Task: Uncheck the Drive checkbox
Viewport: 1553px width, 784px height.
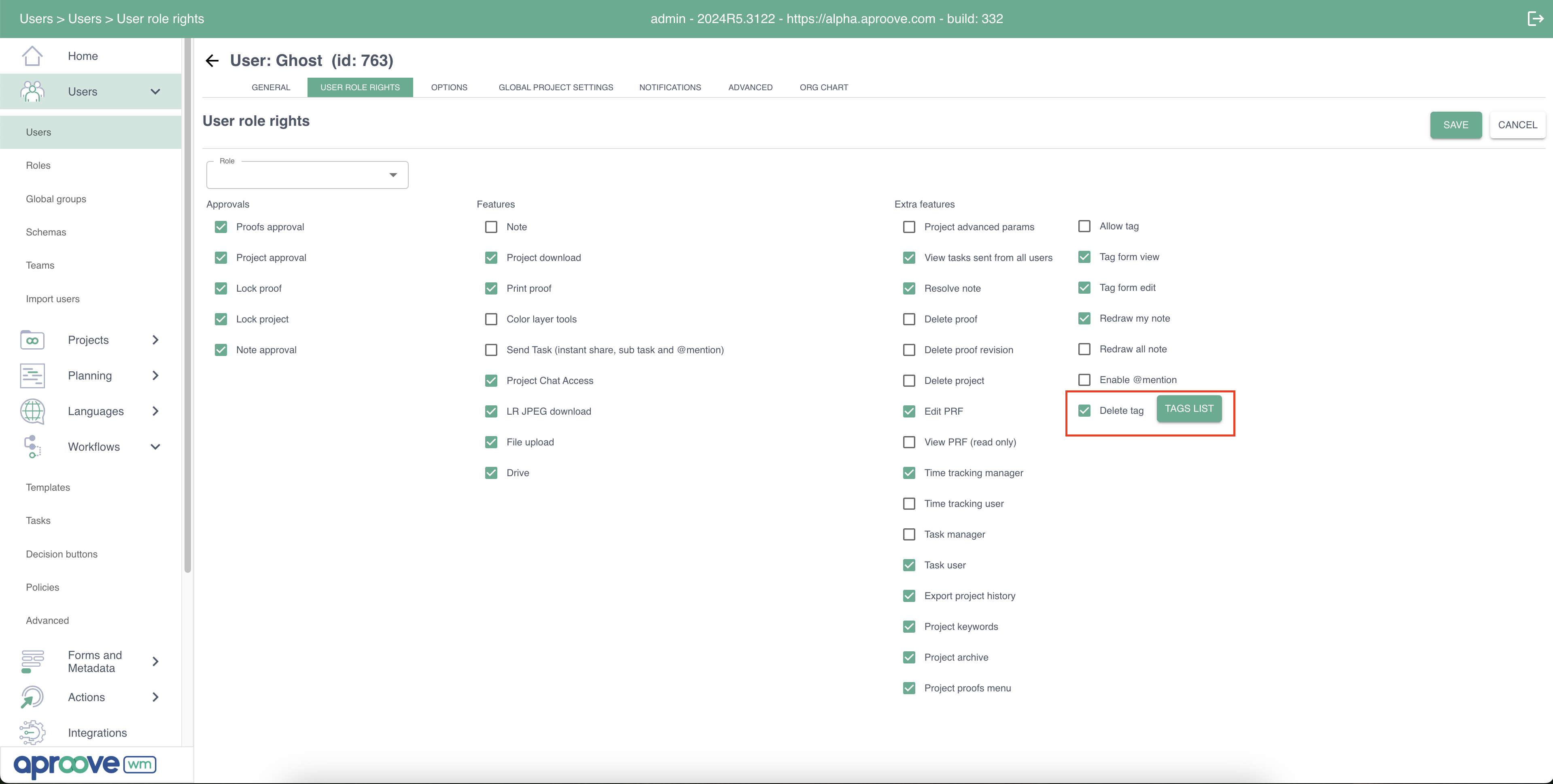Action: pos(491,473)
